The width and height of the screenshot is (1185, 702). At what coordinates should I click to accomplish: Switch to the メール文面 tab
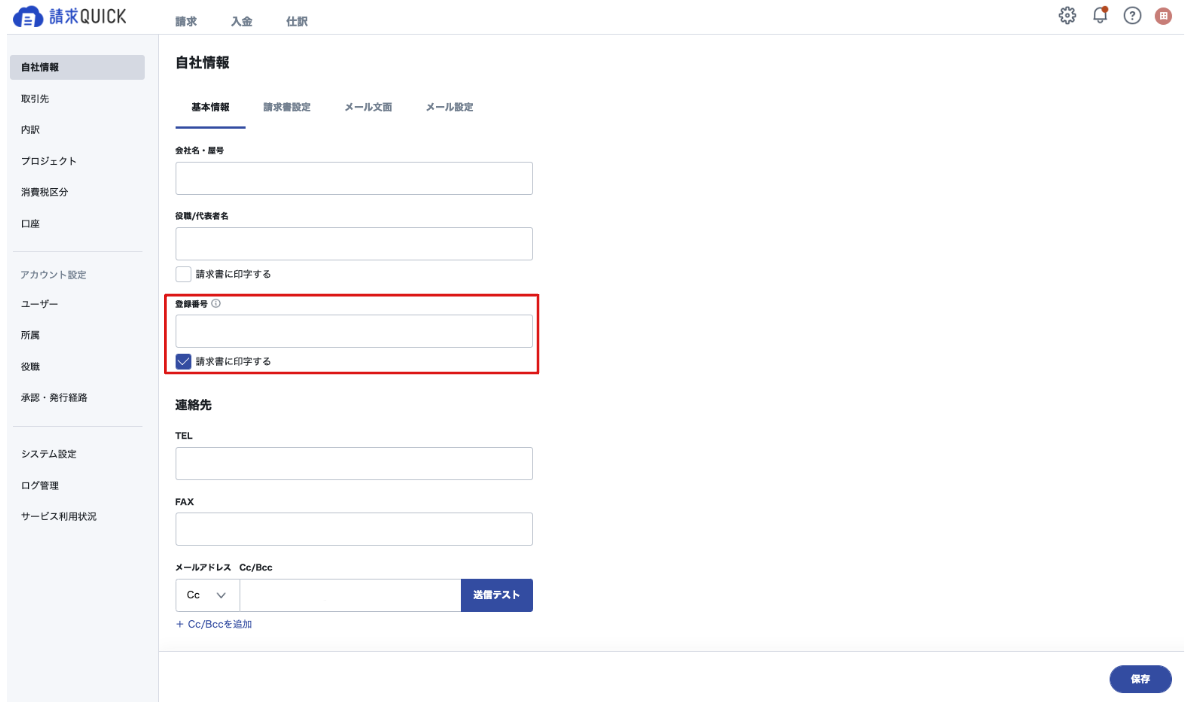click(368, 107)
